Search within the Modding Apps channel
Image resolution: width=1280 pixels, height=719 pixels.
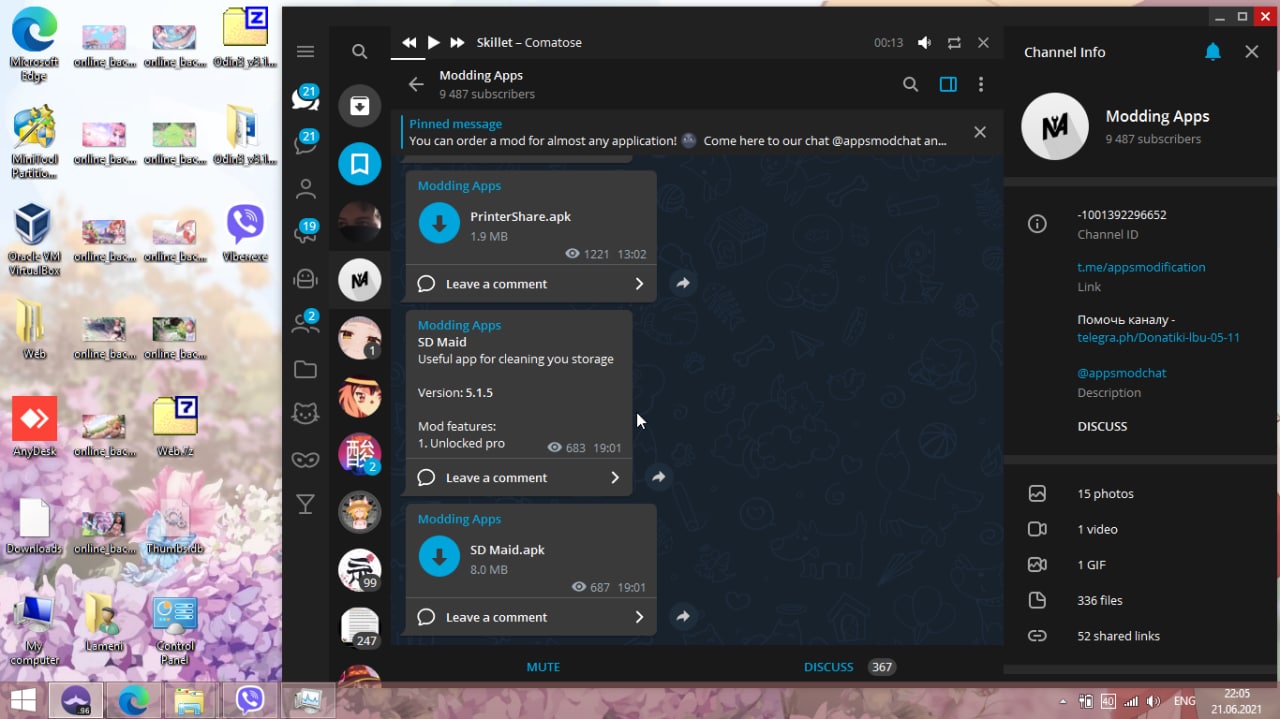910,85
